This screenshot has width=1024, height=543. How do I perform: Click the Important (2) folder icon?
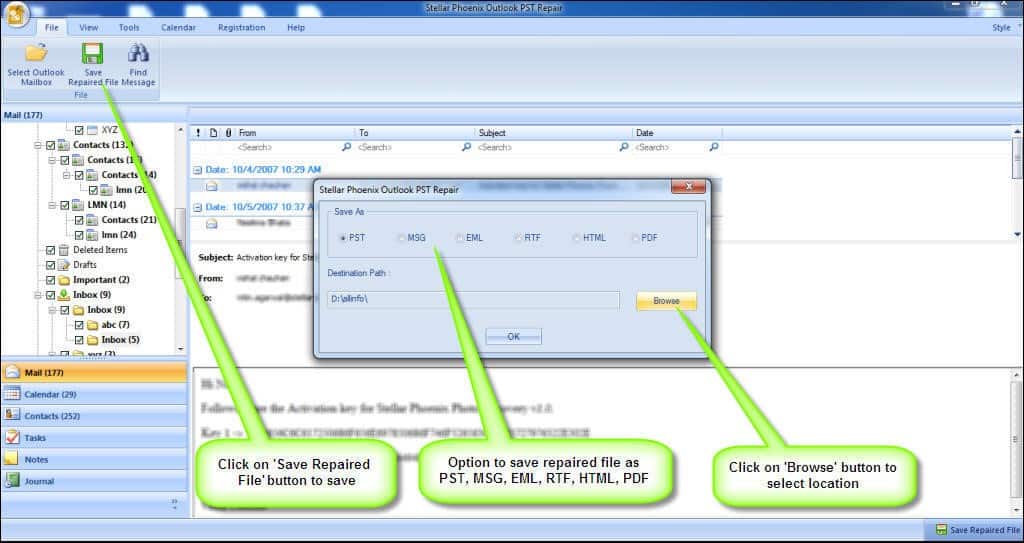point(64,280)
